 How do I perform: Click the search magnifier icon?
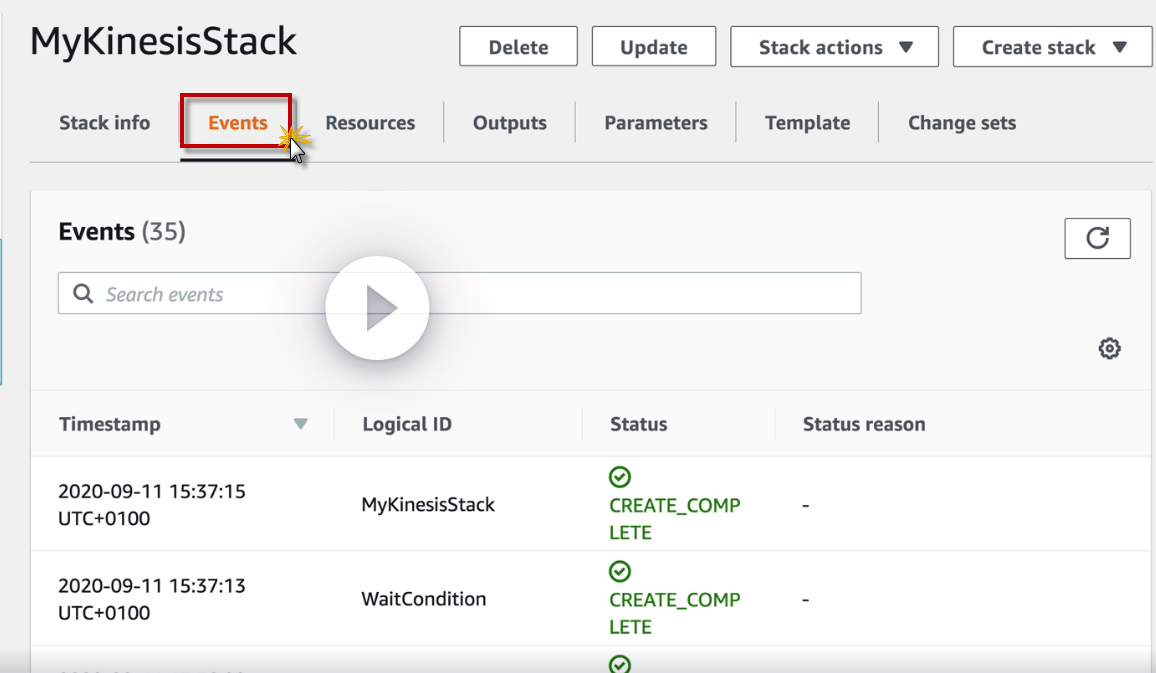(83, 294)
